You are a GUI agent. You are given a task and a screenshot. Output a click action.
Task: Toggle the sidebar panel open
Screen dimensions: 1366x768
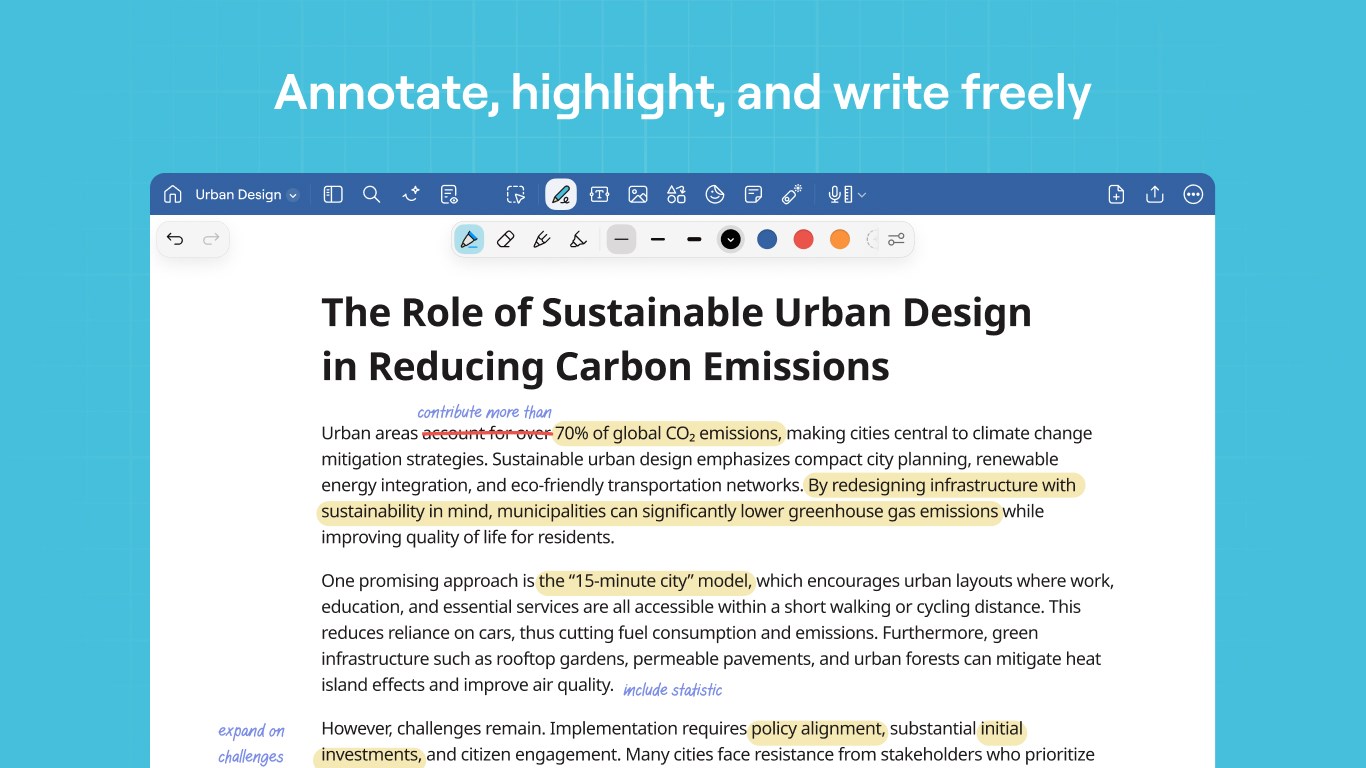(333, 194)
